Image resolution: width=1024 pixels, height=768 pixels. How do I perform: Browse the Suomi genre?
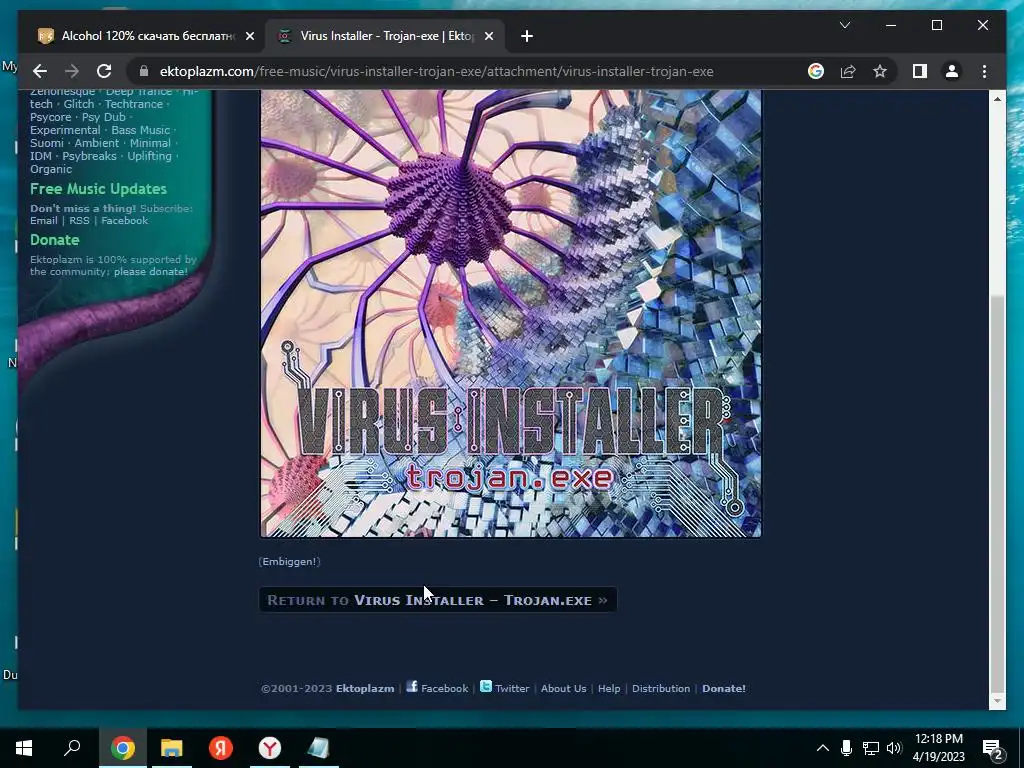click(x=47, y=143)
